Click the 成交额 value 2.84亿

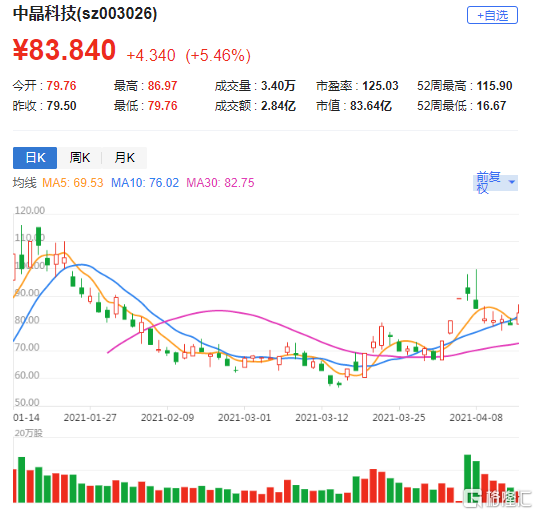[x=278, y=106]
